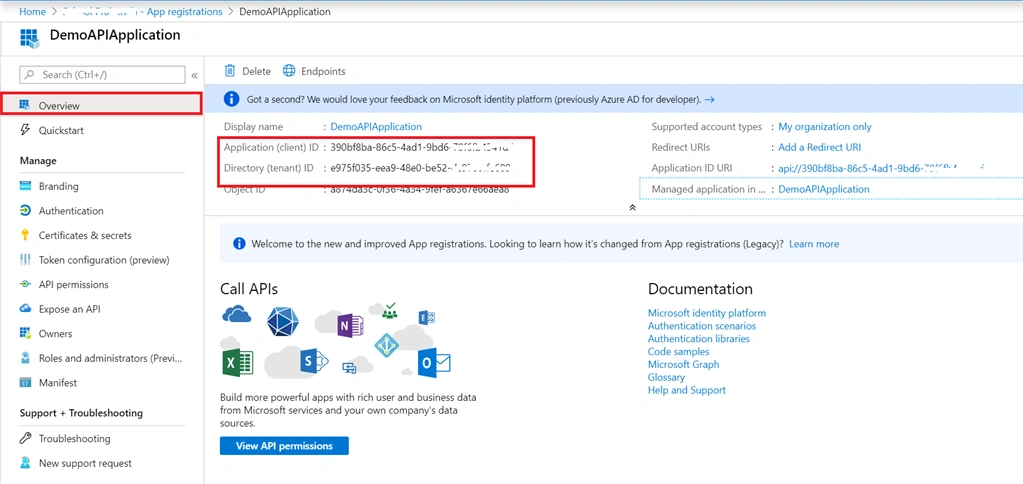Image resolution: width=1023 pixels, height=484 pixels.
Task: Click the Directory (tenant) ID value
Action: point(421,168)
